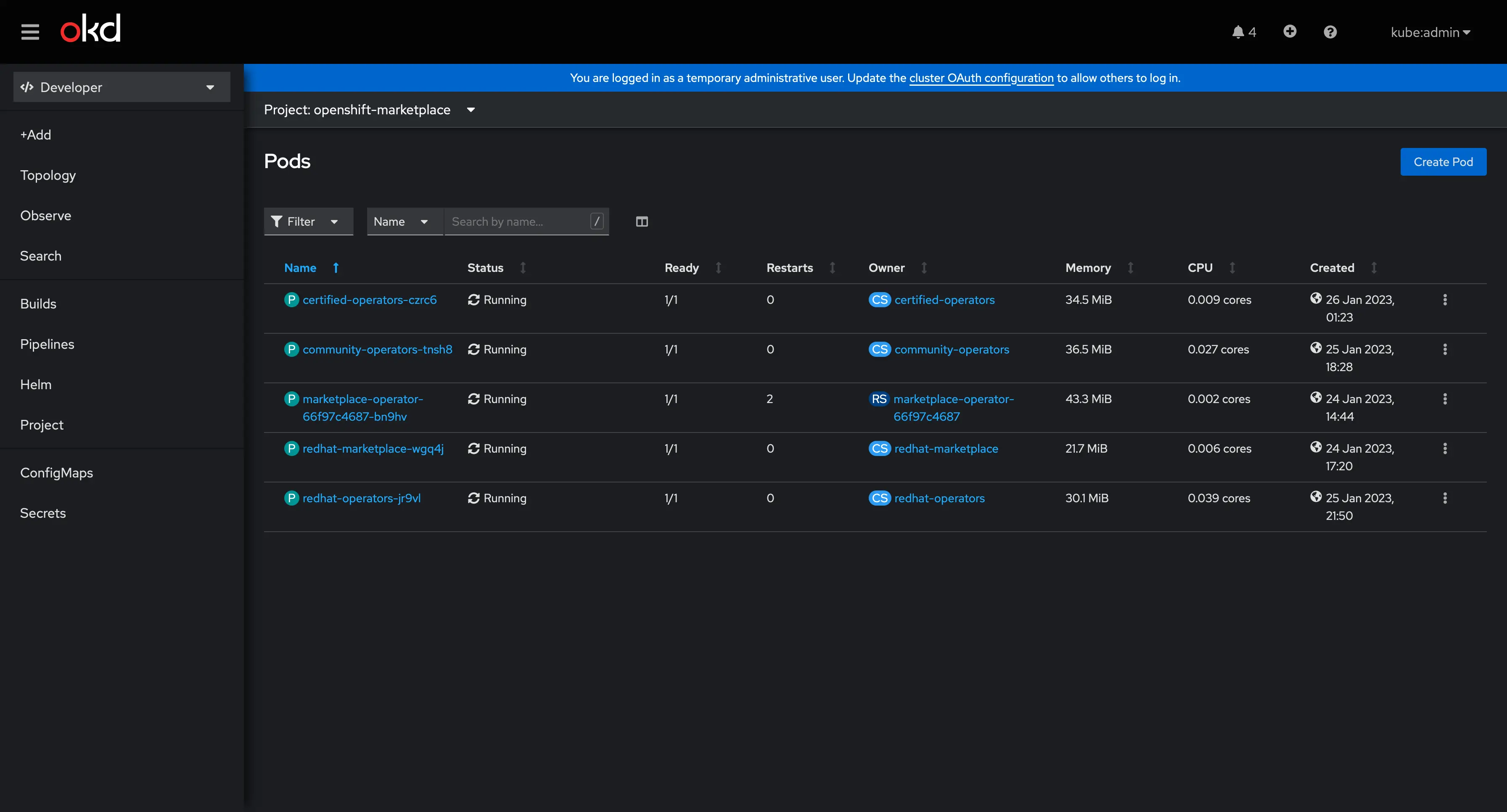Screen dimensions: 1507x812
Task: Open the quick-create plus icon
Action: coord(1289,32)
